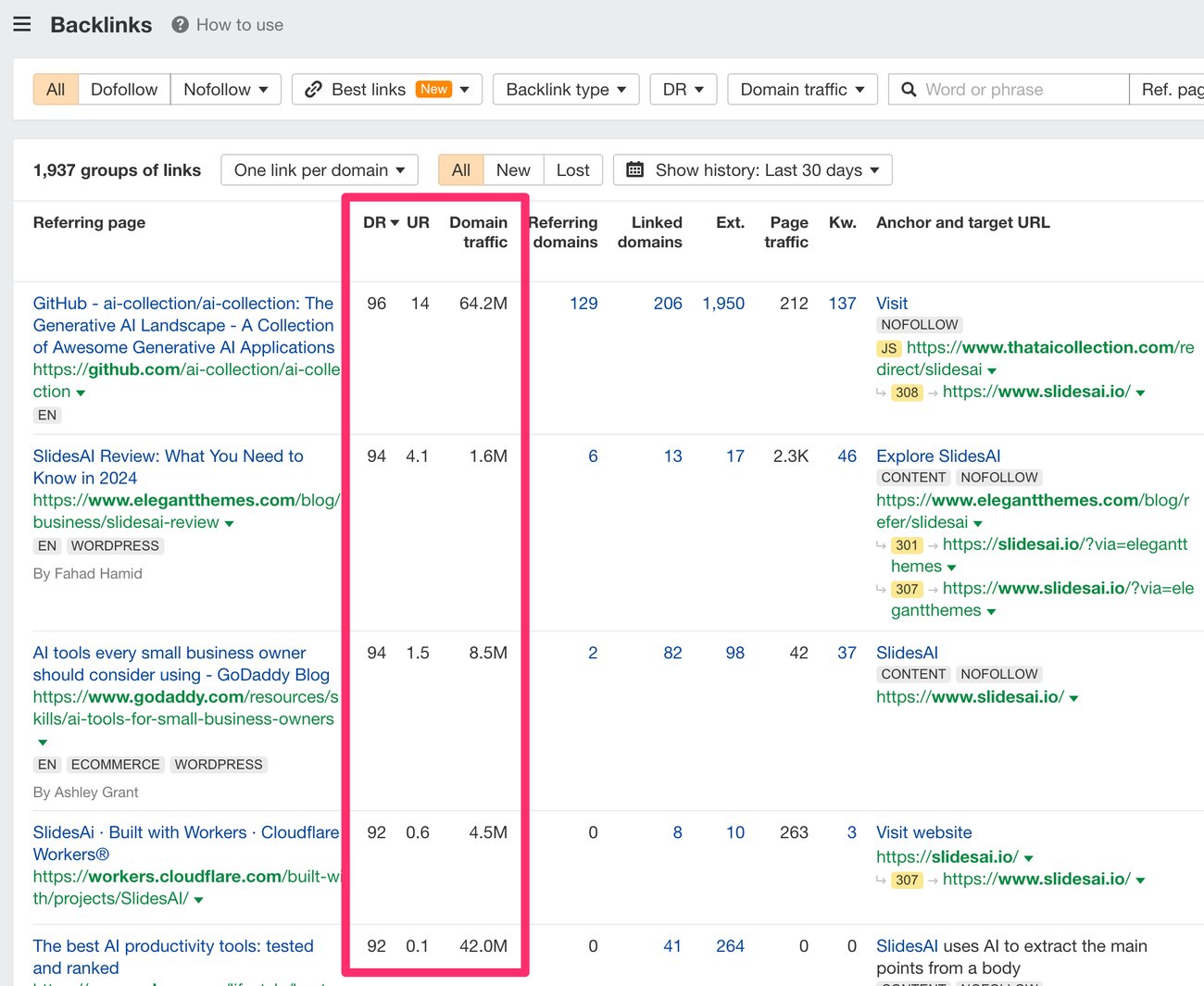Screen dimensions: 1204x986
Task: Open the One link per domain dropdown
Action: click(x=320, y=170)
